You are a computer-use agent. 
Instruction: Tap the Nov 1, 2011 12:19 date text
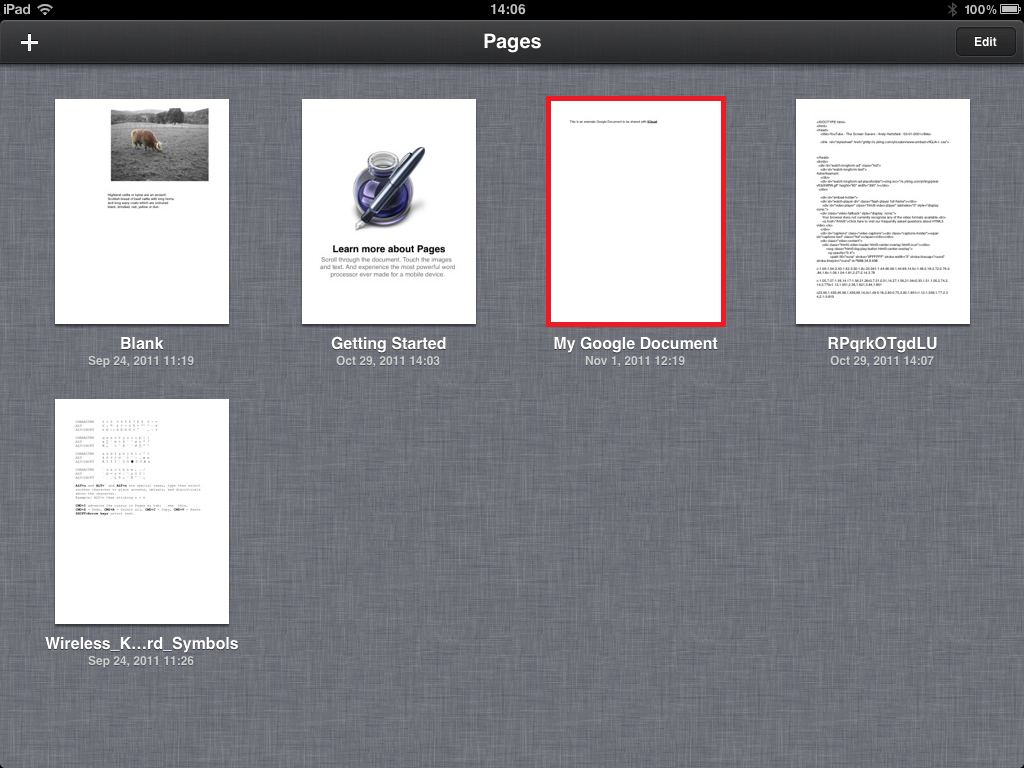click(635, 361)
